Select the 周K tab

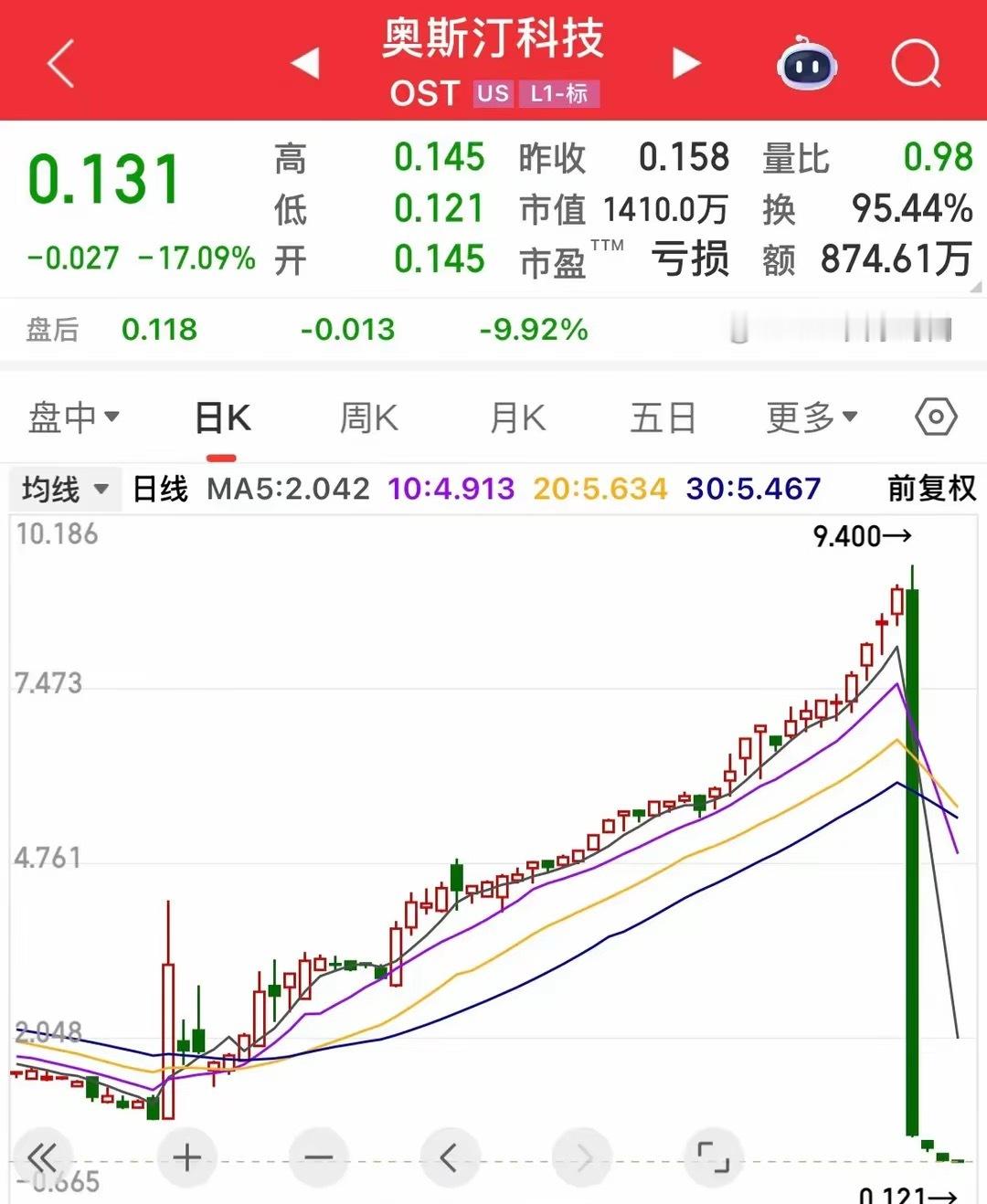coord(369,418)
